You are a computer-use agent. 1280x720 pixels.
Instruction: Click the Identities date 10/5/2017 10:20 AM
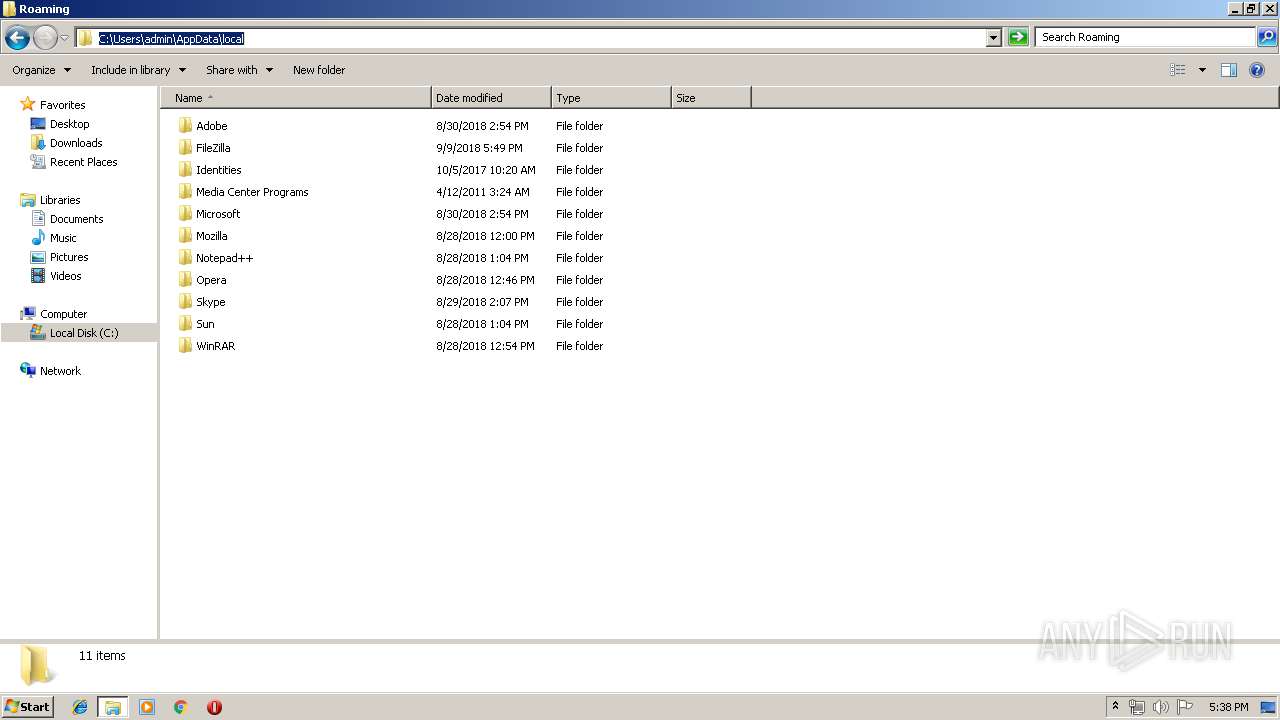pos(486,170)
